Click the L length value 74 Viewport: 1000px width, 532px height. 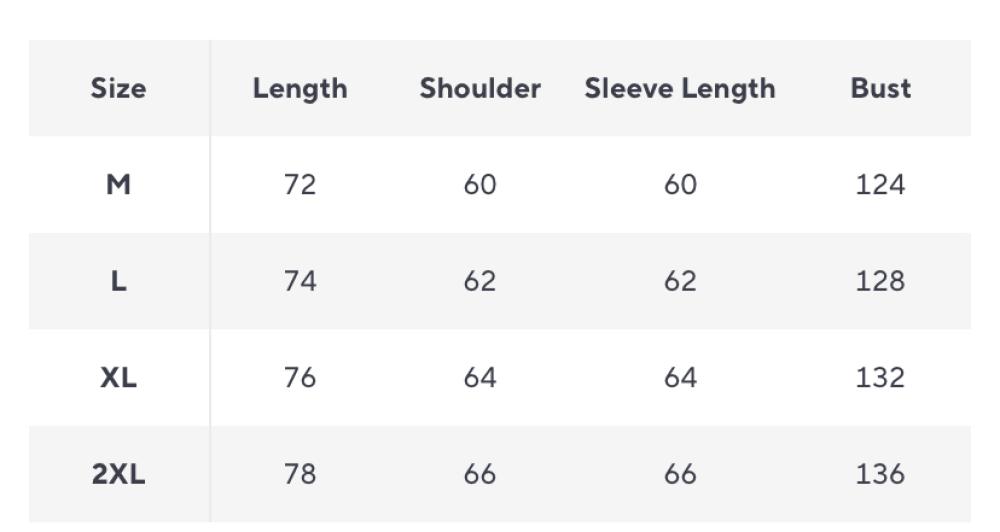pyautogui.click(x=300, y=281)
